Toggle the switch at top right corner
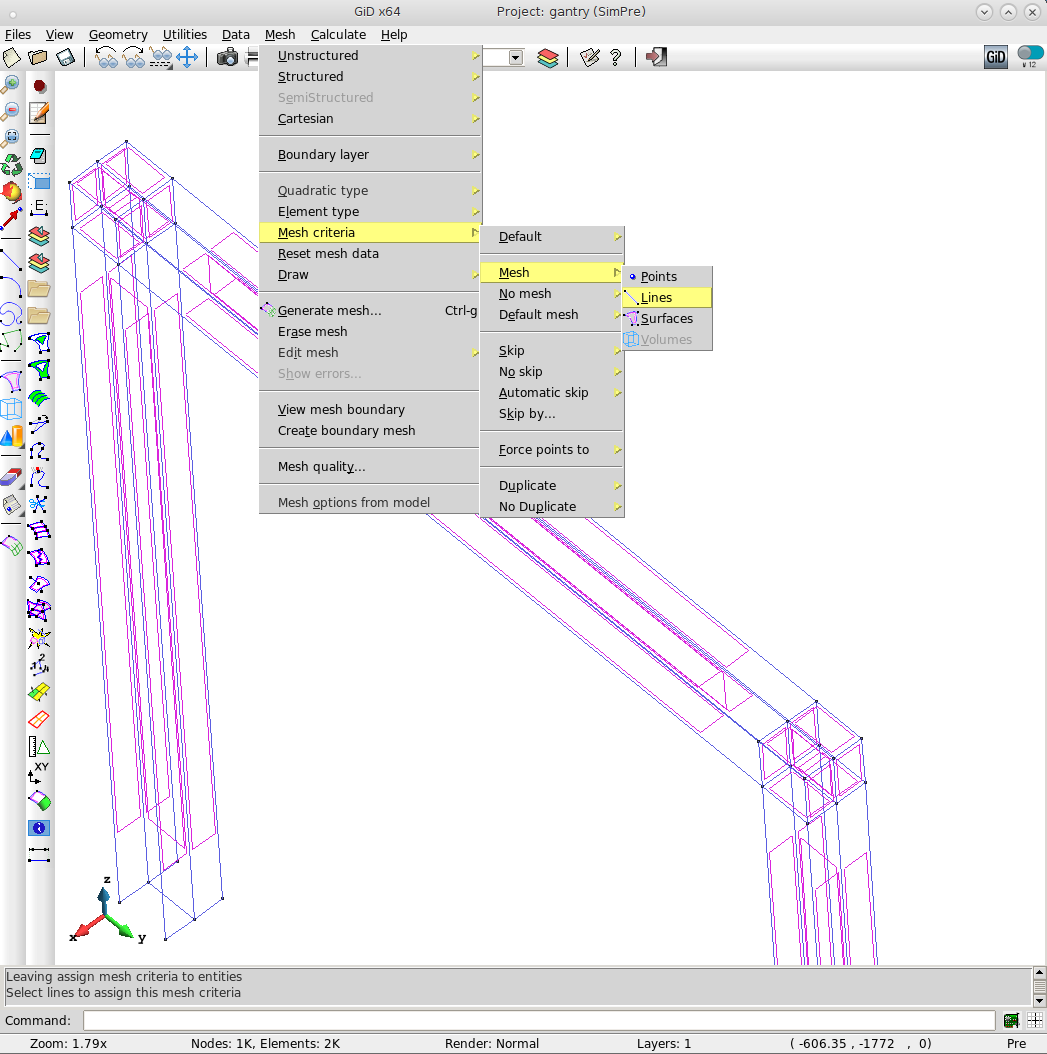This screenshot has width=1047, height=1054. click(x=1029, y=55)
